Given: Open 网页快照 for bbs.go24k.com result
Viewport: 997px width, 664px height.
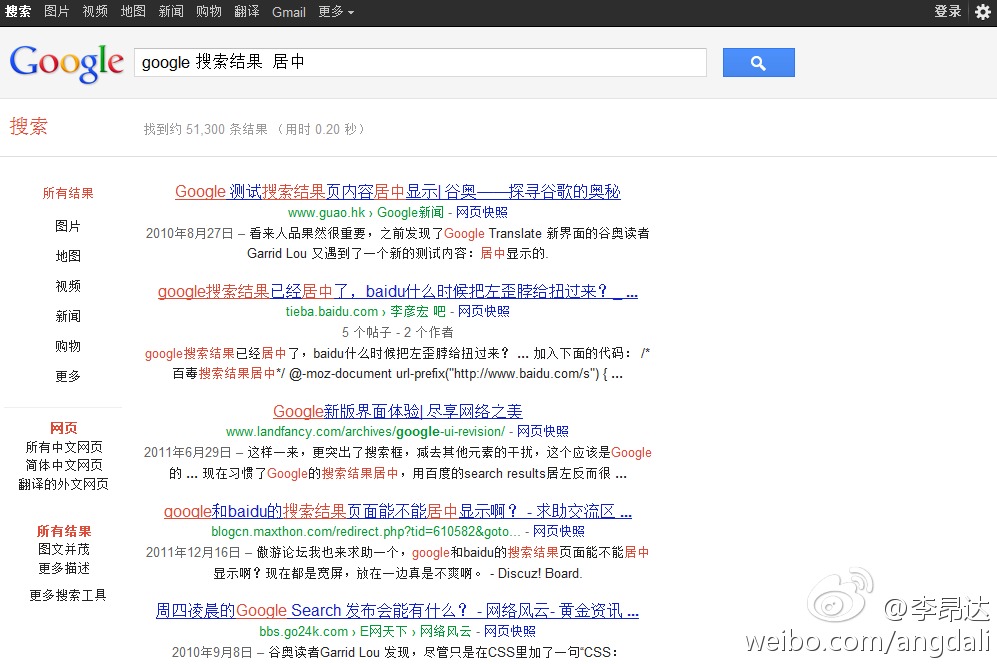Looking at the screenshot, I should (510, 631).
